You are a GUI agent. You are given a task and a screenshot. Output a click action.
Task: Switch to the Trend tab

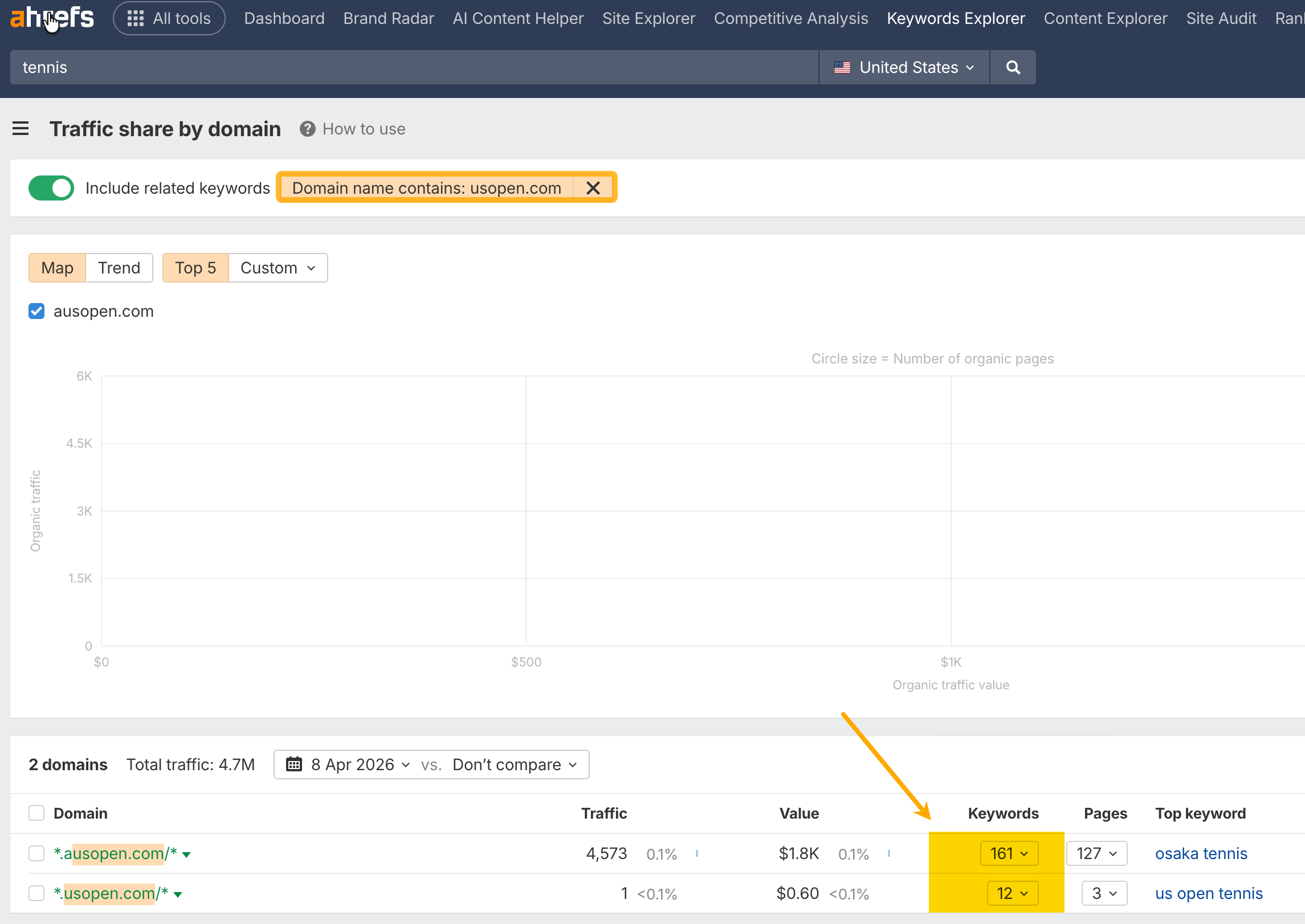pos(119,268)
